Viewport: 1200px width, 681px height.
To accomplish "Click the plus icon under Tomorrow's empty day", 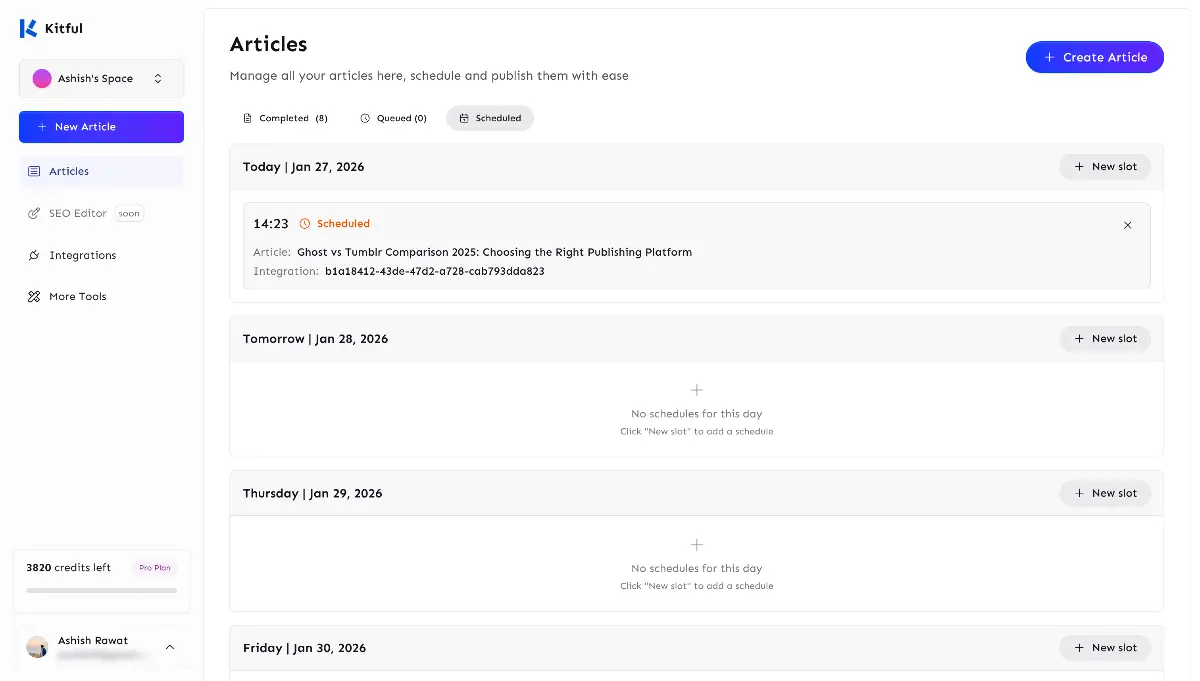I will (x=696, y=390).
